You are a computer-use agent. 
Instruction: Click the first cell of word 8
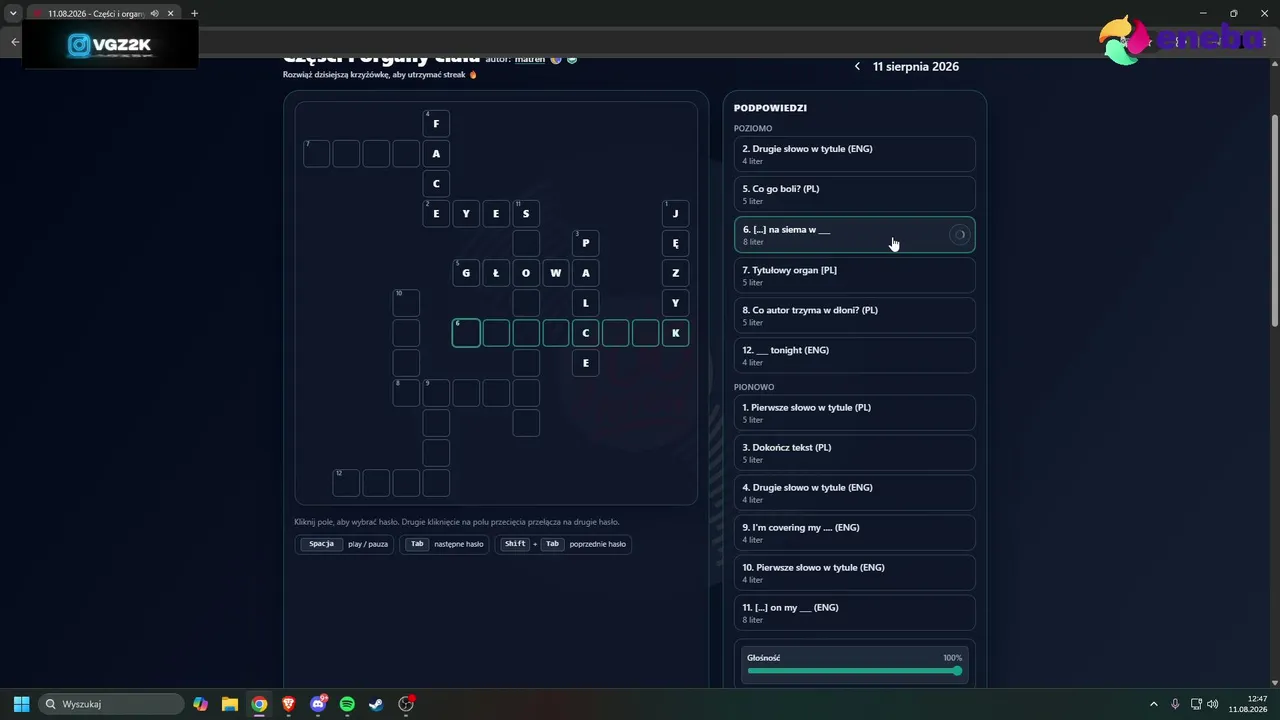point(406,393)
